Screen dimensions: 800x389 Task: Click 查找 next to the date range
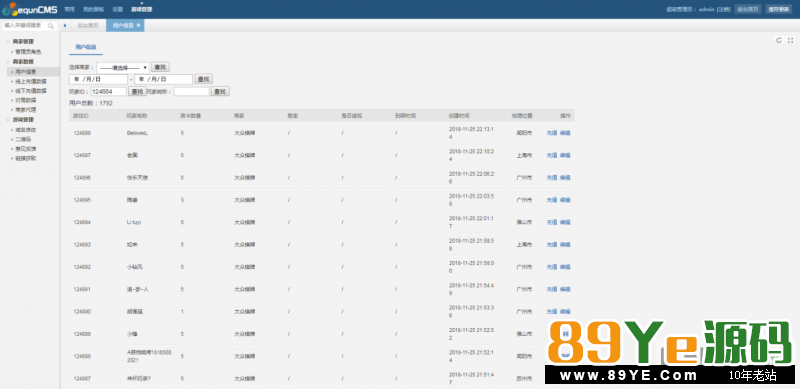[203, 79]
